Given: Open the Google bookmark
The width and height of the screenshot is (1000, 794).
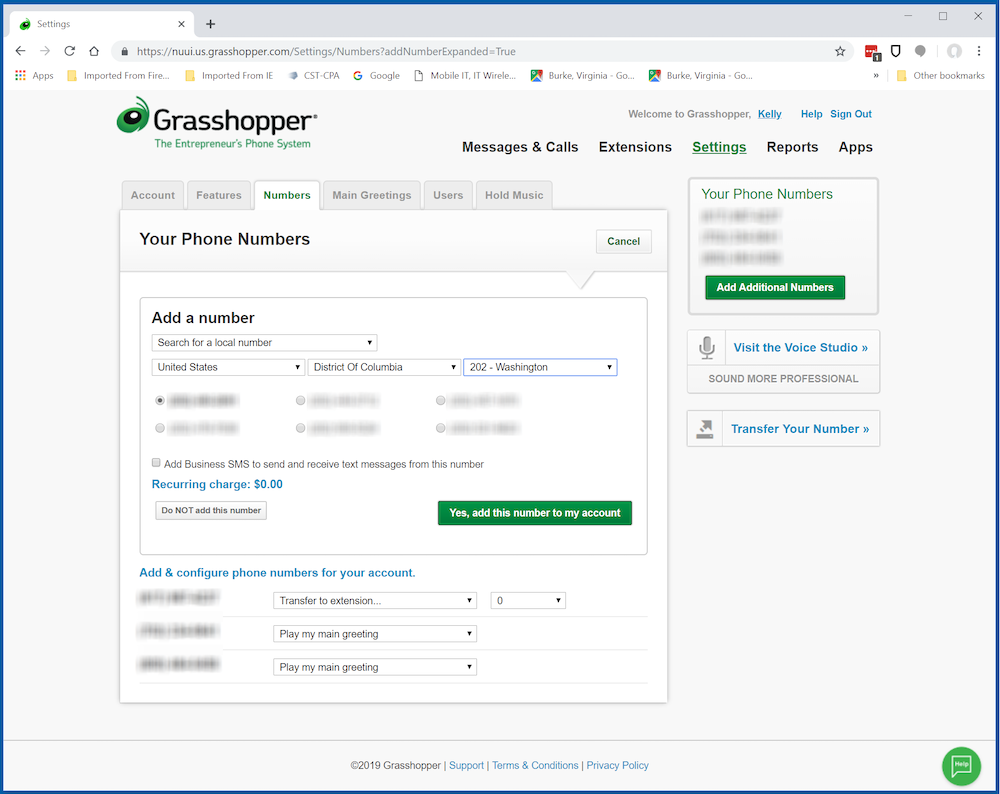Looking at the screenshot, I should 377,75.
